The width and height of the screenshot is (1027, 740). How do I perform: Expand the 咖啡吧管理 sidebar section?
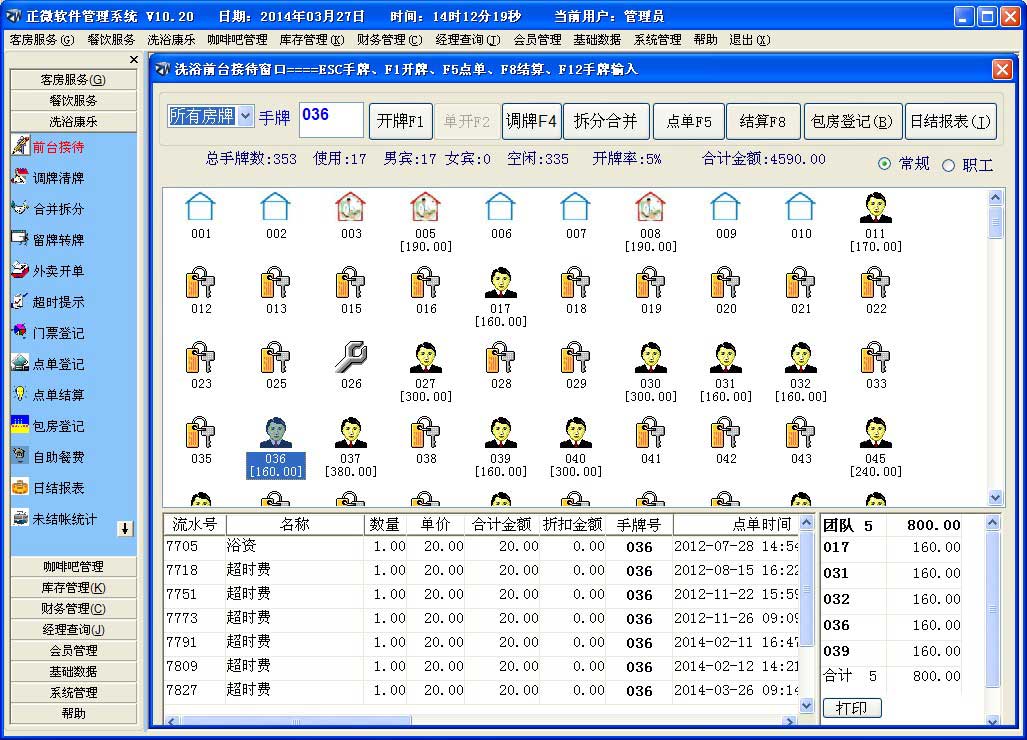click(x=73, y=567)
